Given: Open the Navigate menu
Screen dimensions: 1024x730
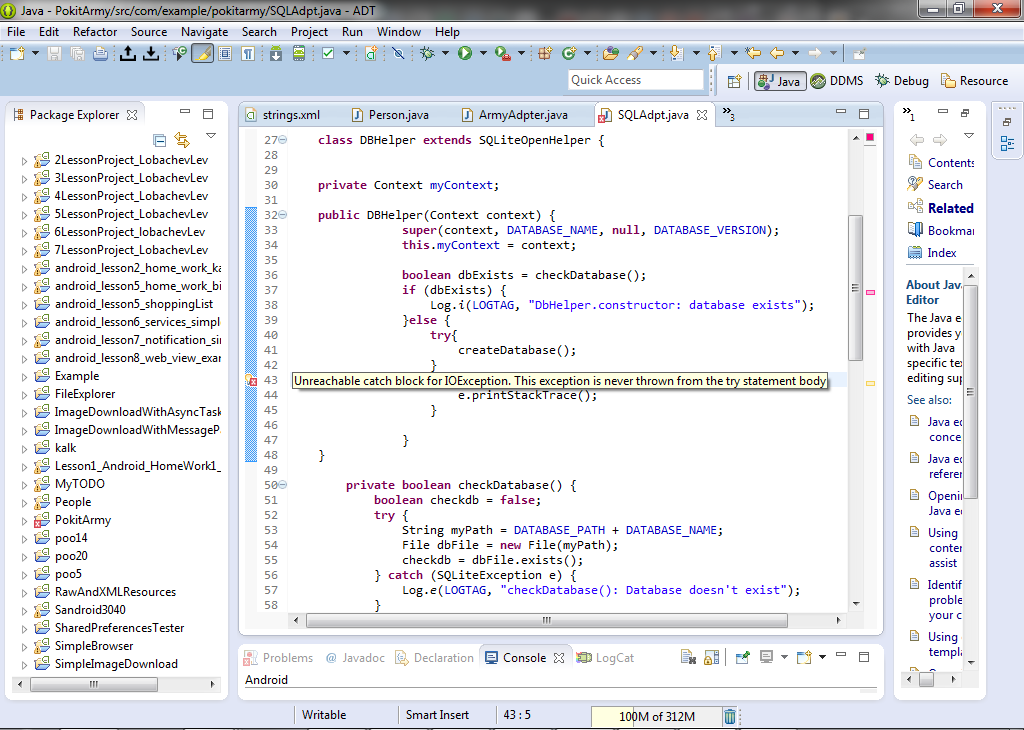Looking at the screenshot, I should (204, 31).
